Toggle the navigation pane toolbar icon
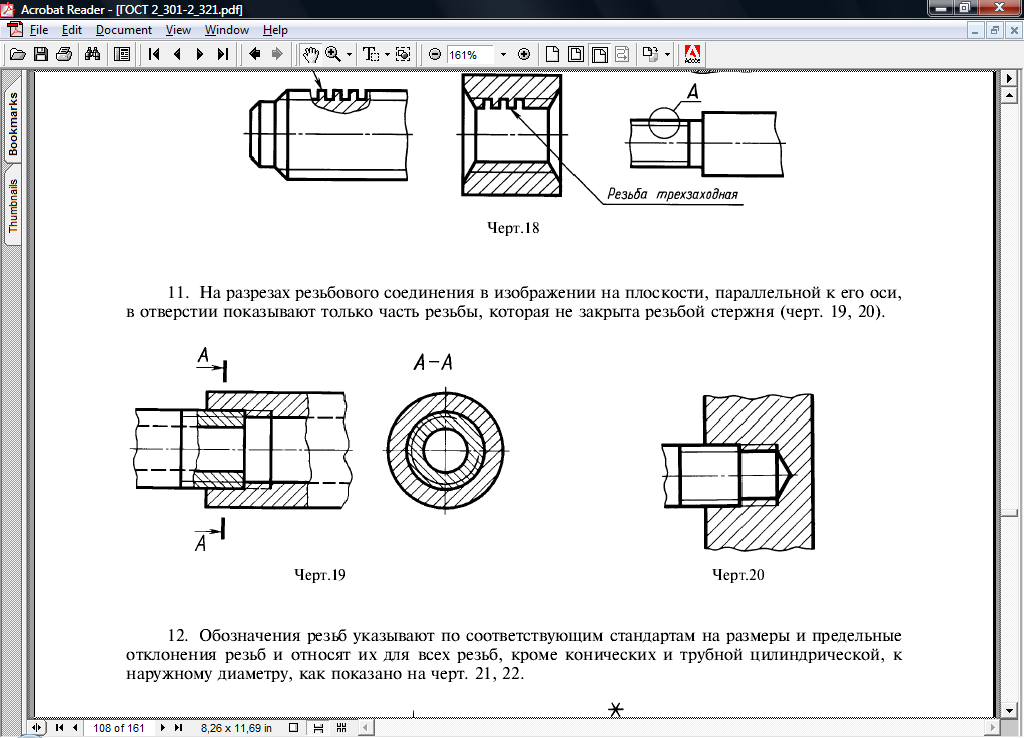Image resolution: width=1024 pixels, height=738 pixels. coord(121,54)
